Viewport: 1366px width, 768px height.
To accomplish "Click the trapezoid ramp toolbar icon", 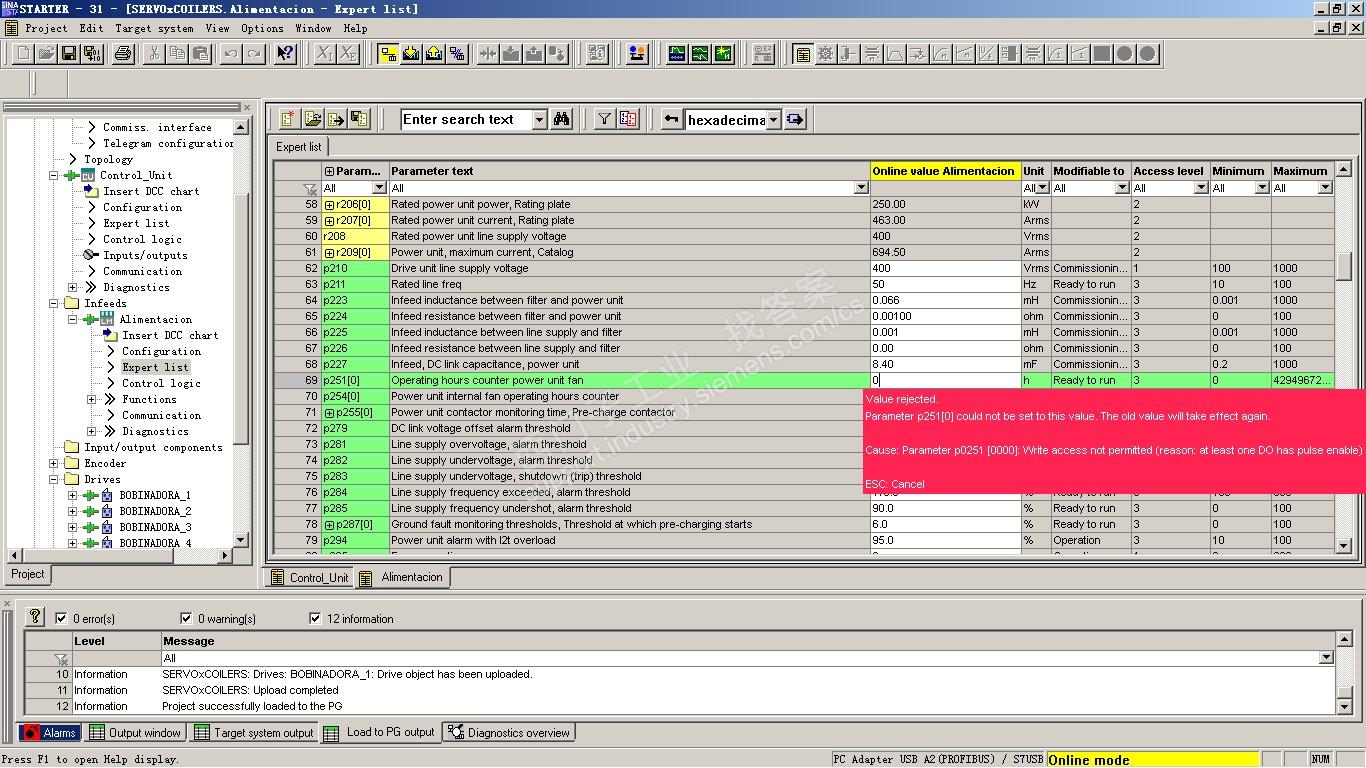I will coord(895,53).
